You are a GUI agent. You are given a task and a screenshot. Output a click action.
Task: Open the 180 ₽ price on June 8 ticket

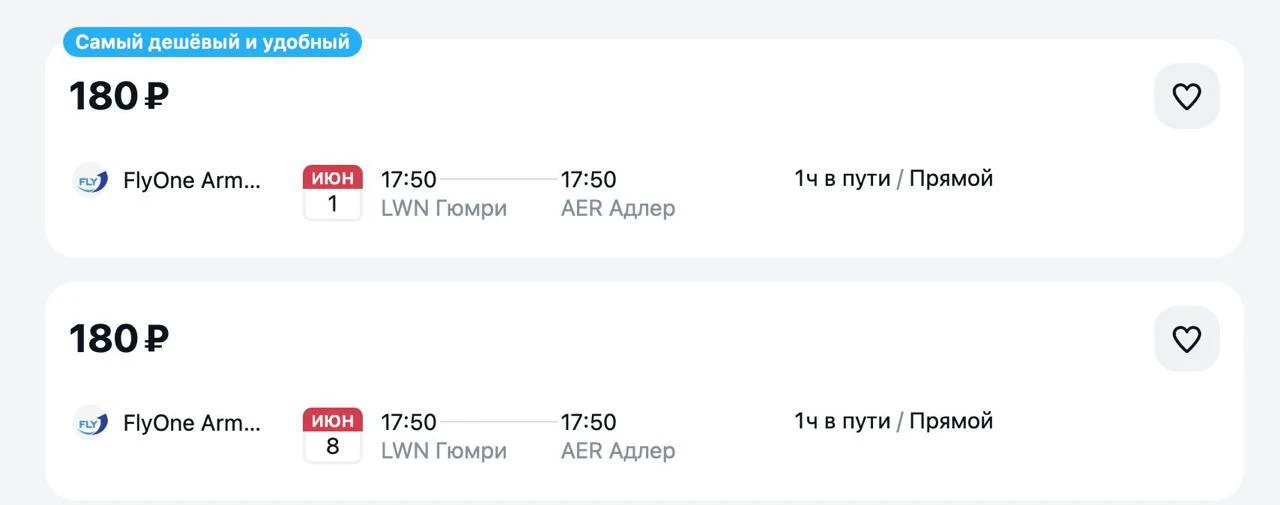pyautogui.click(x=118, y=339)
